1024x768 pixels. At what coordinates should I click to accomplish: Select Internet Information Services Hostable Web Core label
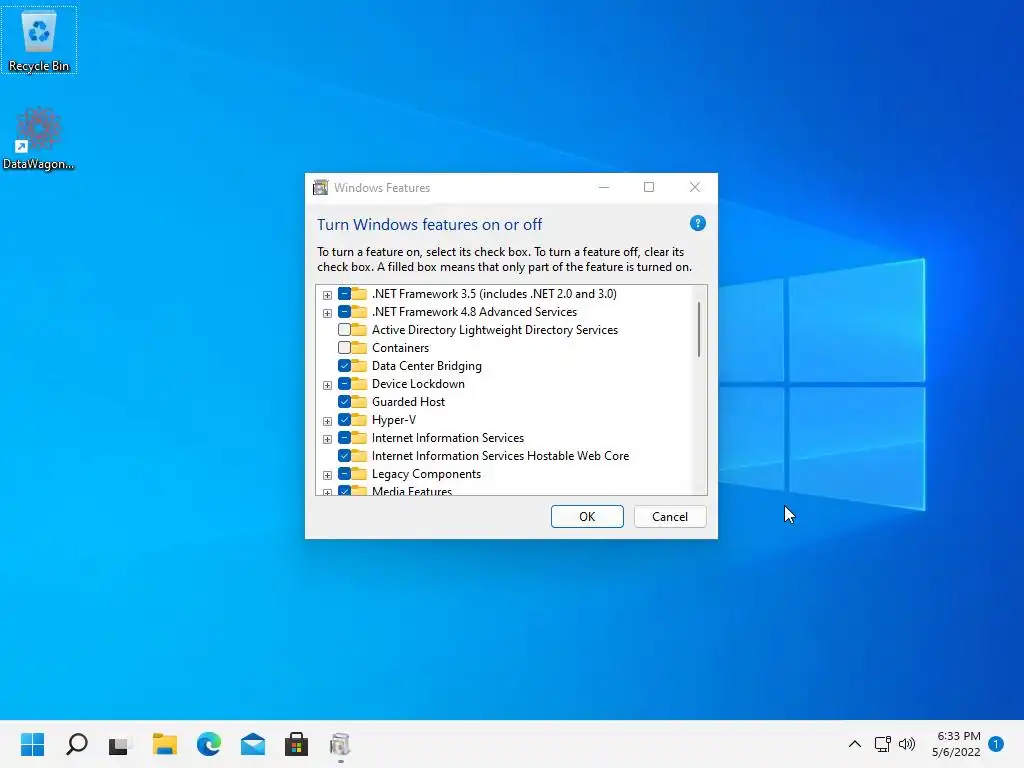[500, 455]
